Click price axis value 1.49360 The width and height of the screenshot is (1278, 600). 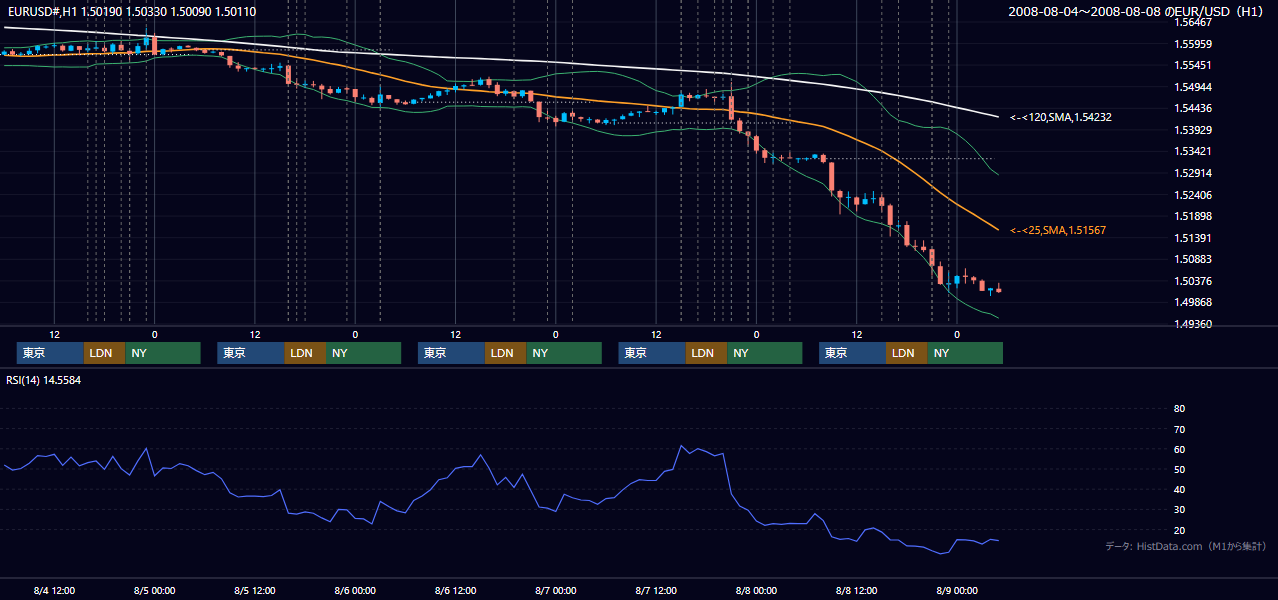1192,324
